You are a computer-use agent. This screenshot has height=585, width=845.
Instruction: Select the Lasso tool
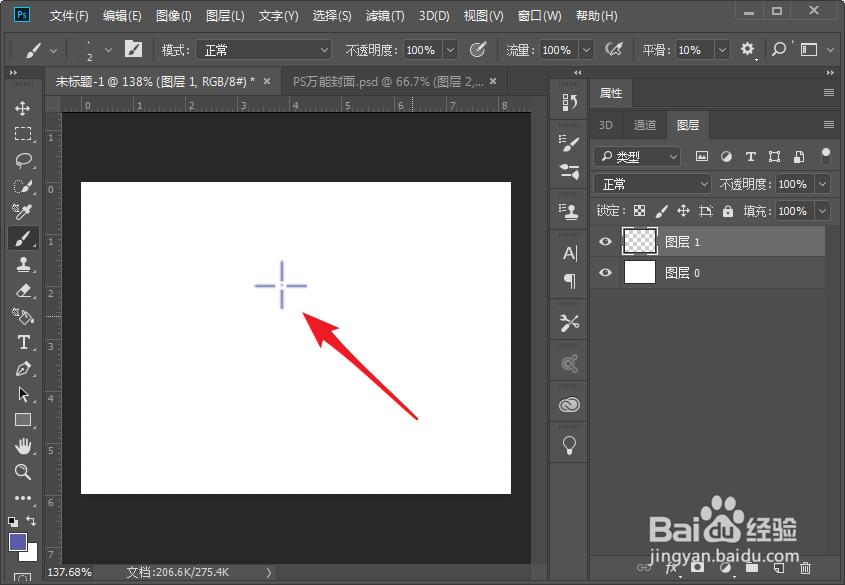23,160
